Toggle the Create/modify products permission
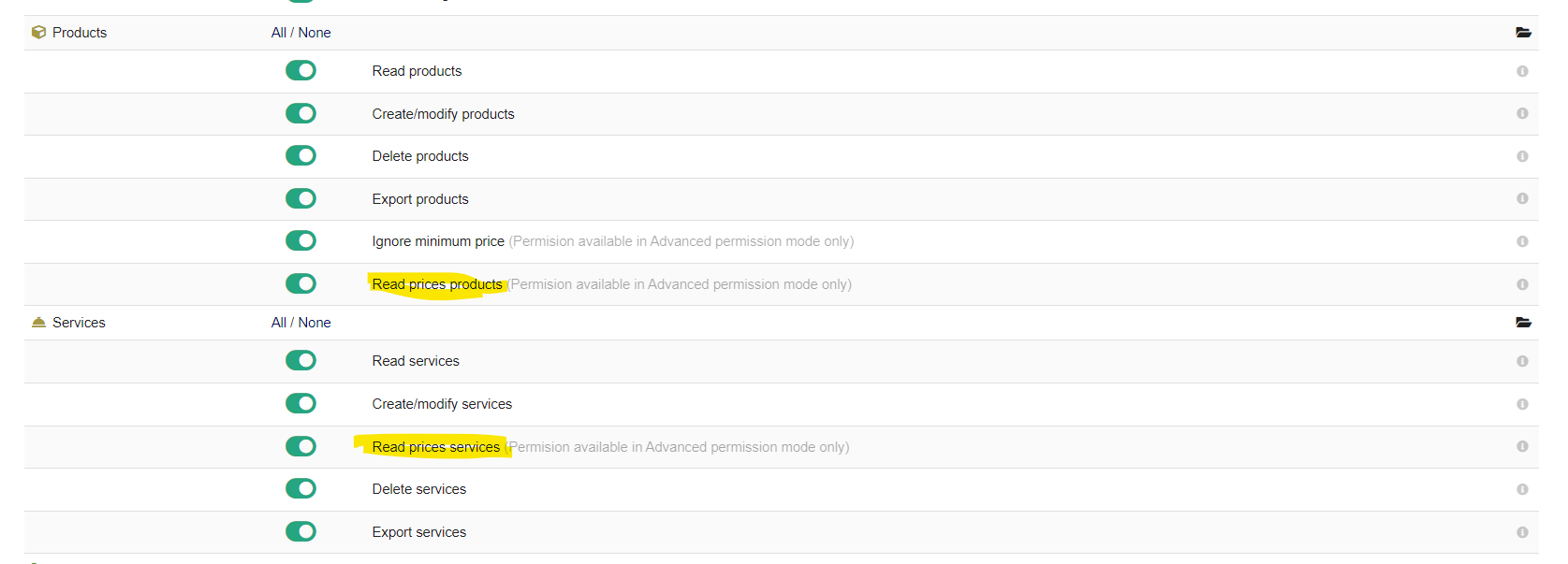Image resolution: width=1568 pixels, height=564 pixels. (300, 113)
